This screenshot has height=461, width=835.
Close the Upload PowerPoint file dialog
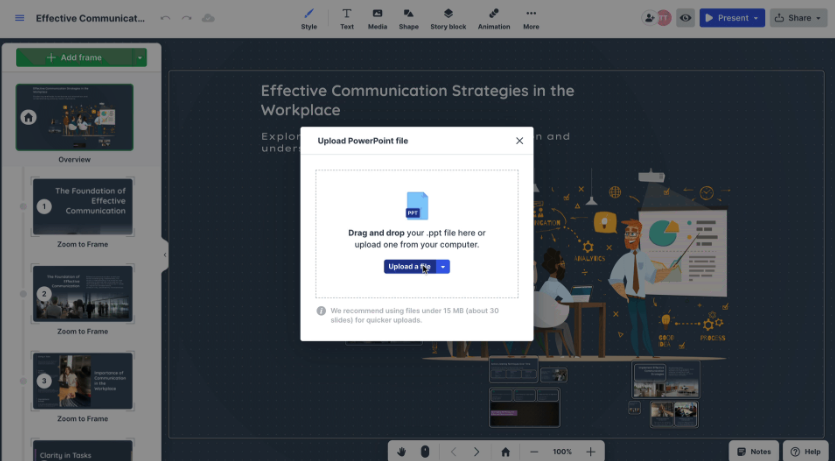[519, 141]
